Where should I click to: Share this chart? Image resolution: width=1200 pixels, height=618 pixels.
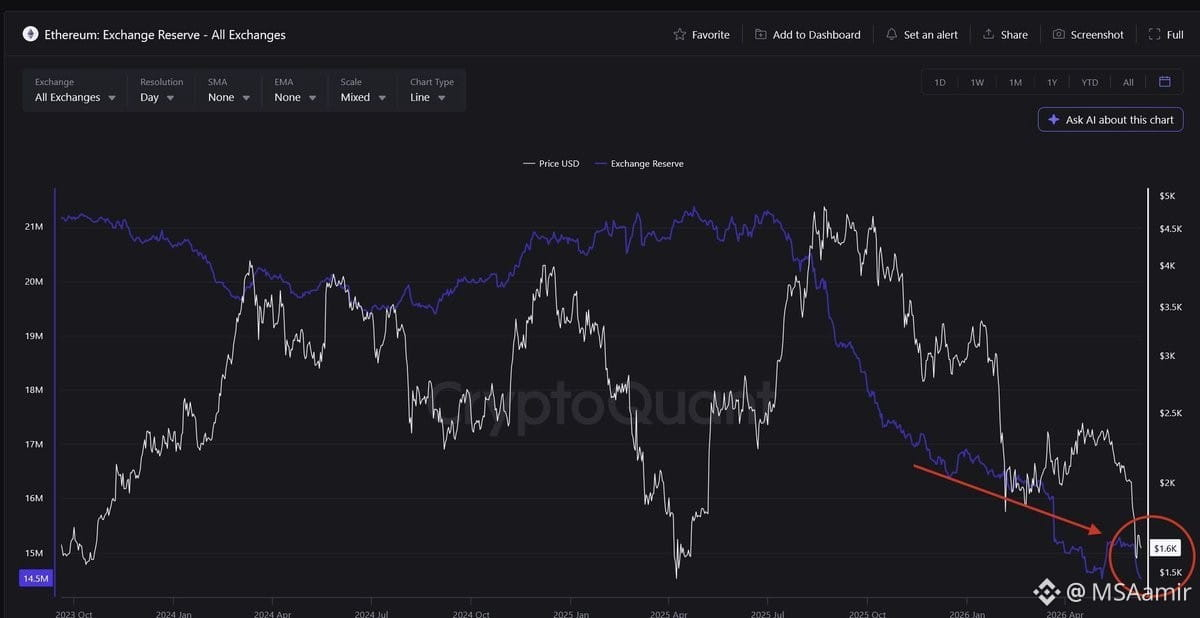click(x=1005, y=34)
